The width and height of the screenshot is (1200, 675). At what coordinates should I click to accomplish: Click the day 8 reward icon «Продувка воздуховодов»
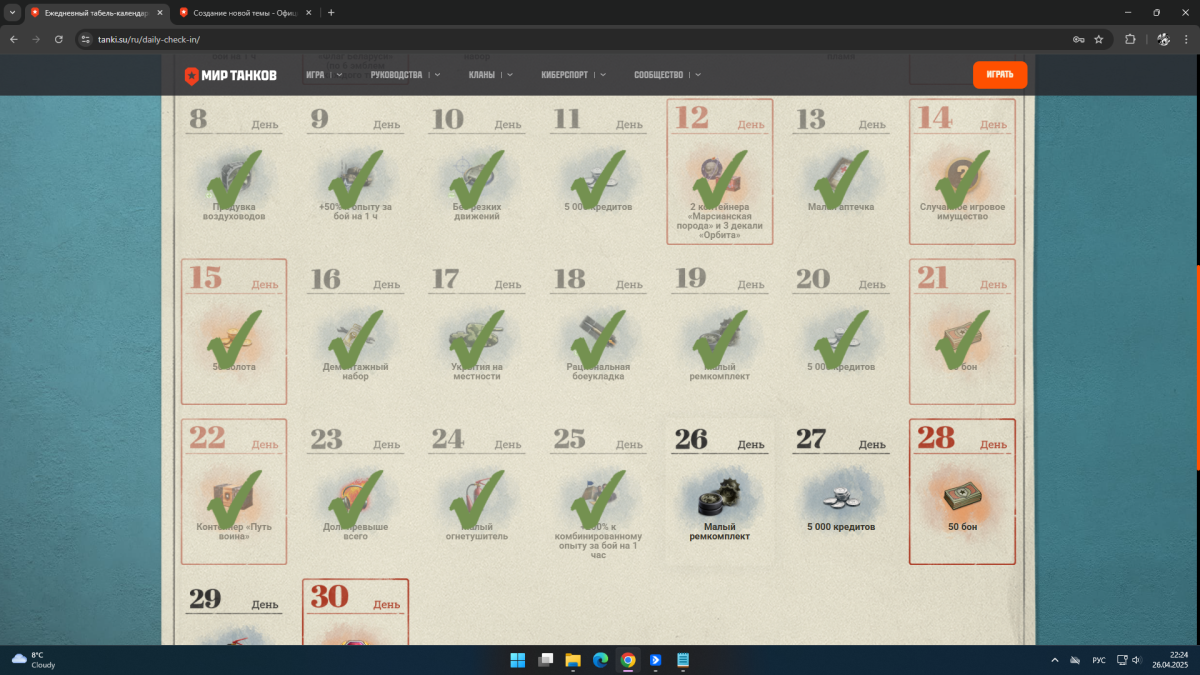pos(234,179)
